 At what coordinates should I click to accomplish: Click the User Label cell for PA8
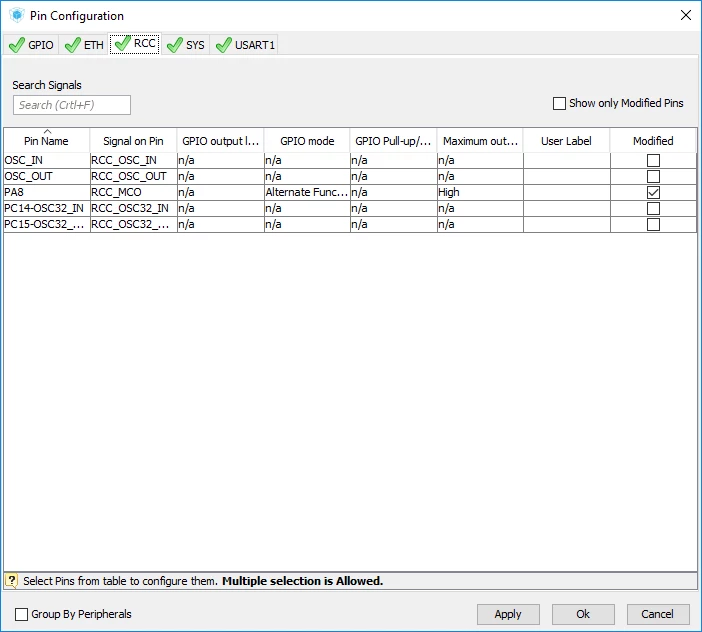pos(566,192)
